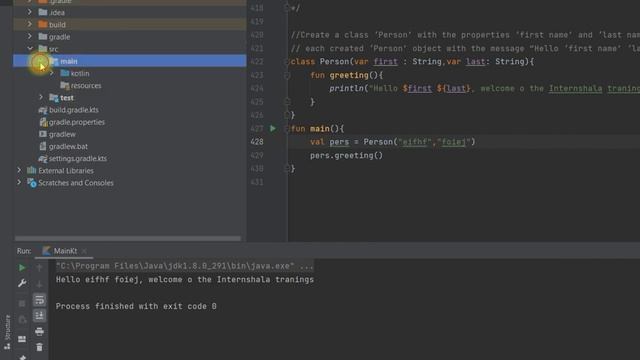Viewport: 640px width, 360px height.
Task: Click the restore layout icon in Run panel
Action: click(x=22, y=339)
